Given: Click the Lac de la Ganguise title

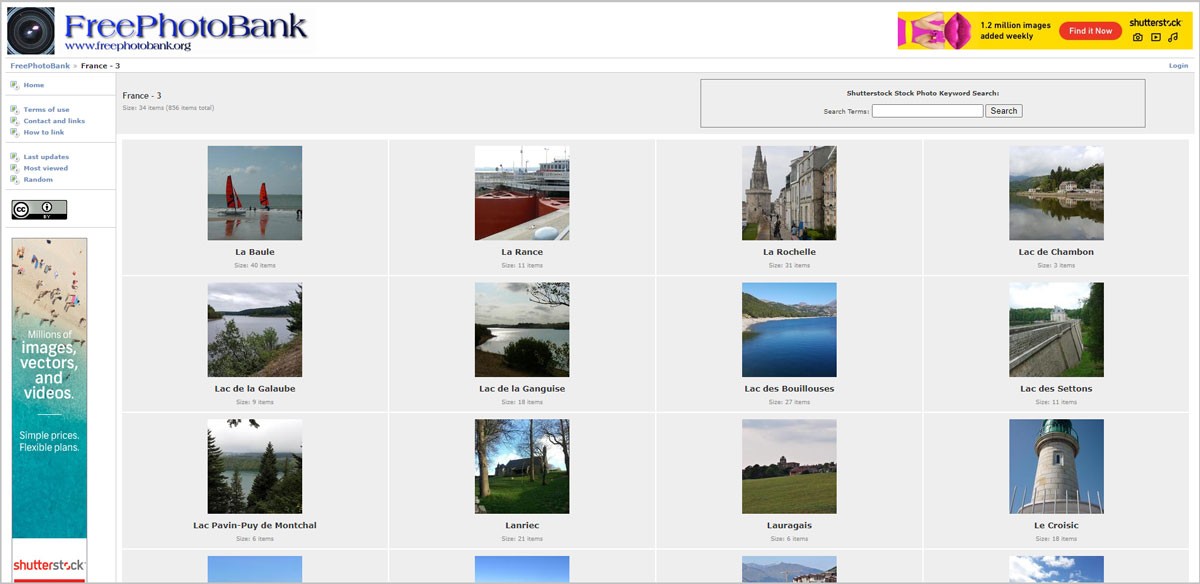Looking at the screenshot, I should tap(522, 389).
